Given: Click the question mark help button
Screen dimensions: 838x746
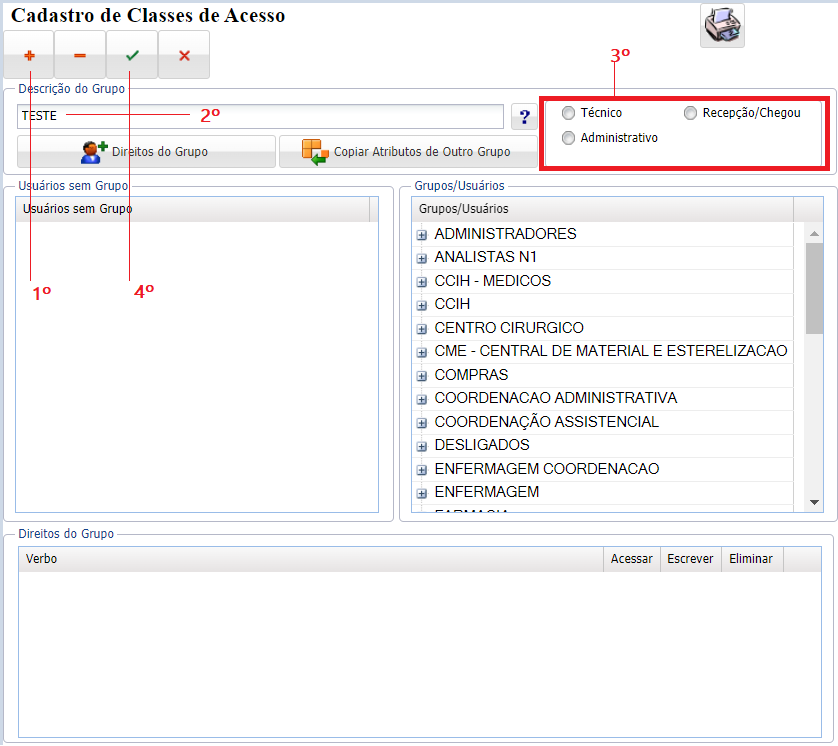Looking at the screenshot, I should (x=523, y=117).
